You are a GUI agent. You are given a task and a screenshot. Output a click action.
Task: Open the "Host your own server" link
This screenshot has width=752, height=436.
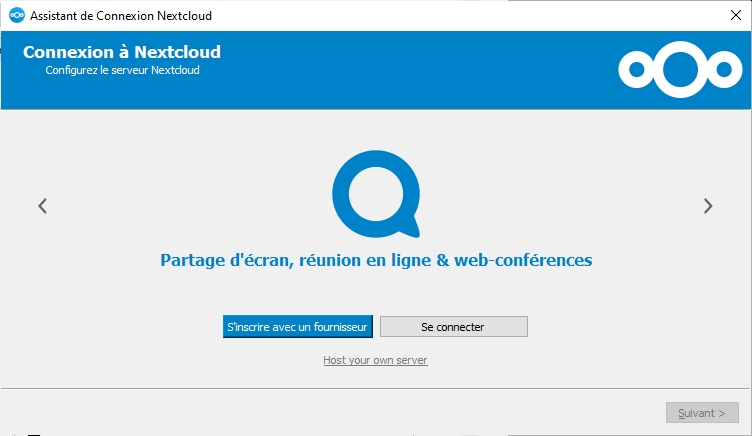[x=375, y=360]
